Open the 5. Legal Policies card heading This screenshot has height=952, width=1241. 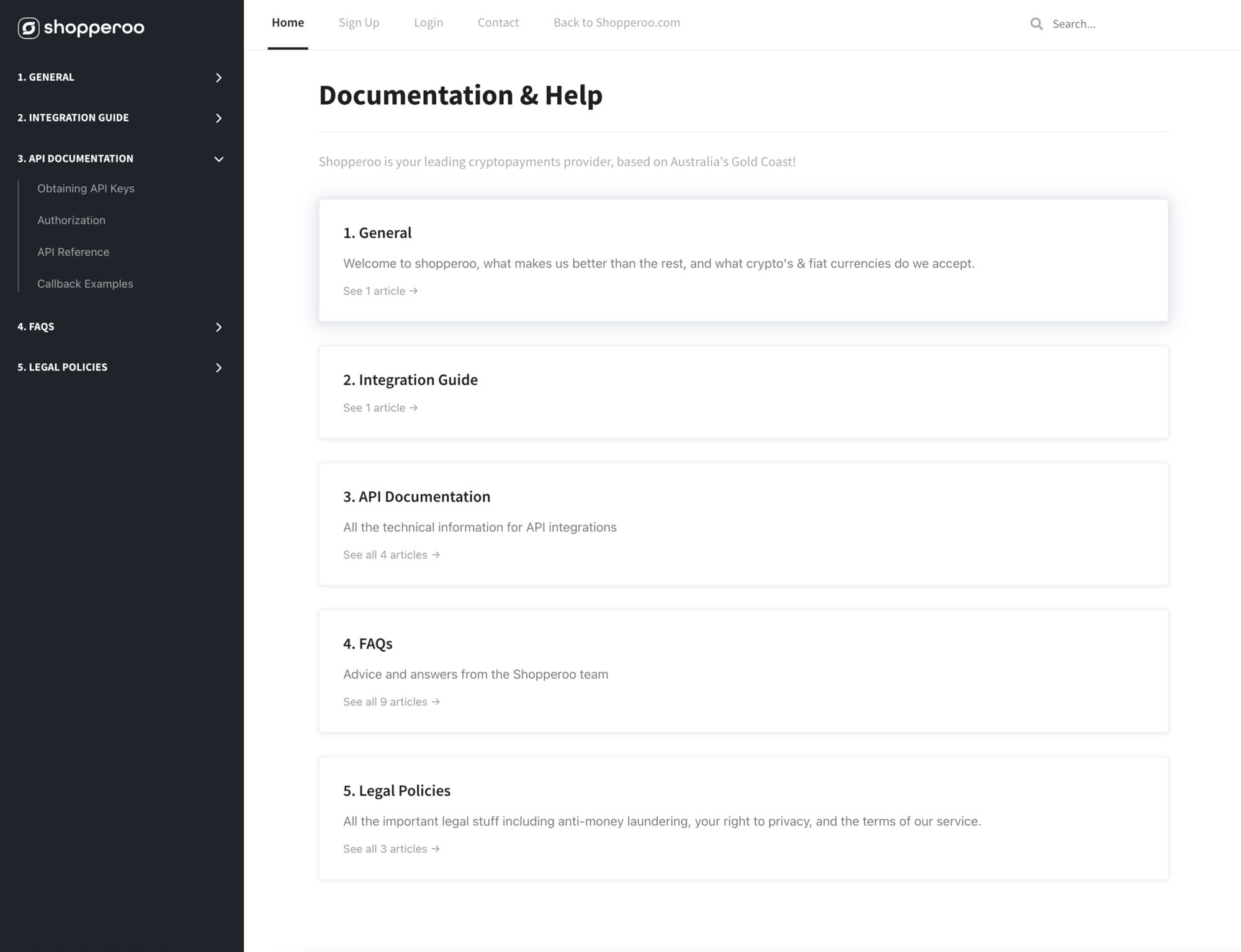[x=396, y=791]
